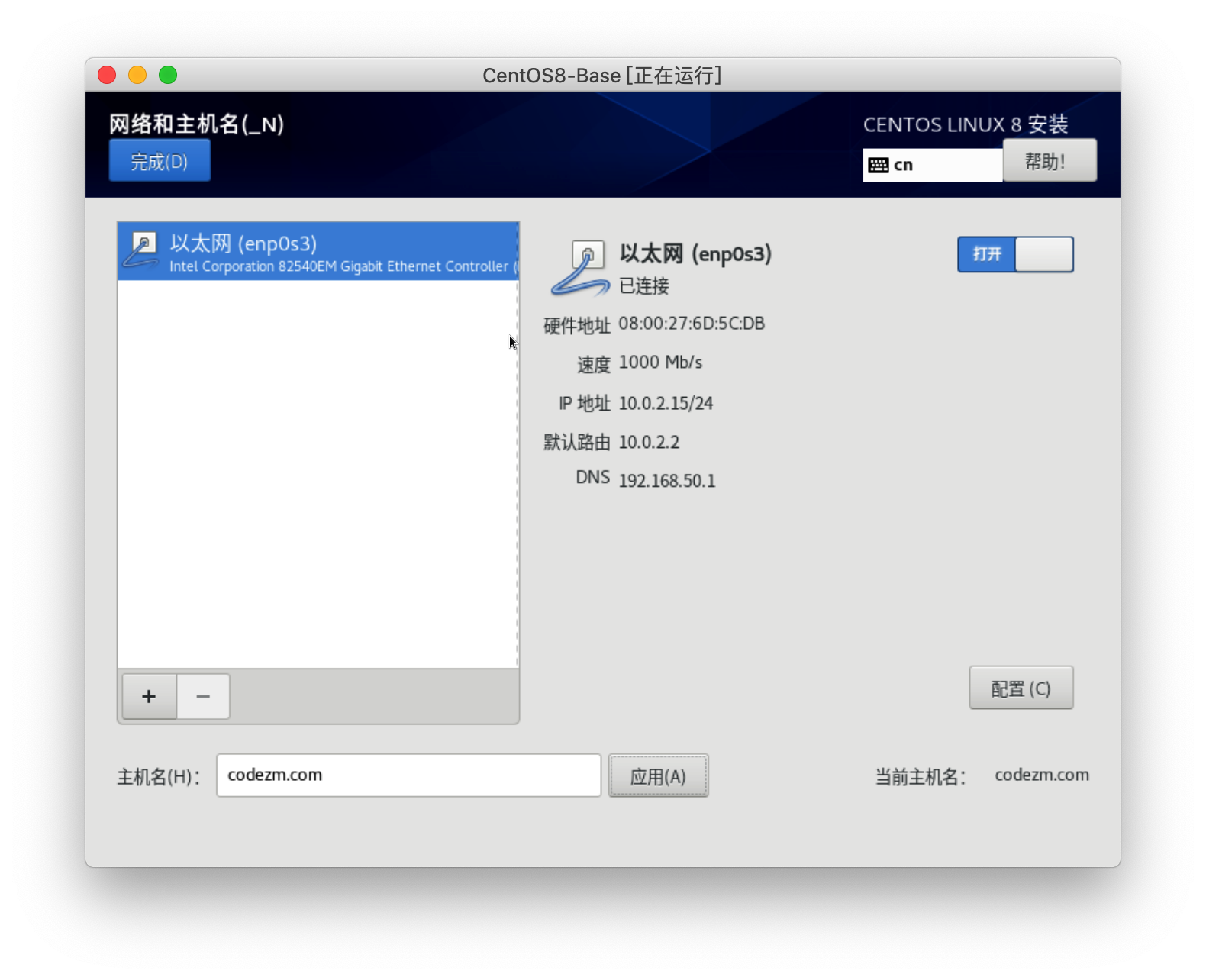Open the 帮助! help button
This screenshot has width=1206, height=980.
(1050, 161)
